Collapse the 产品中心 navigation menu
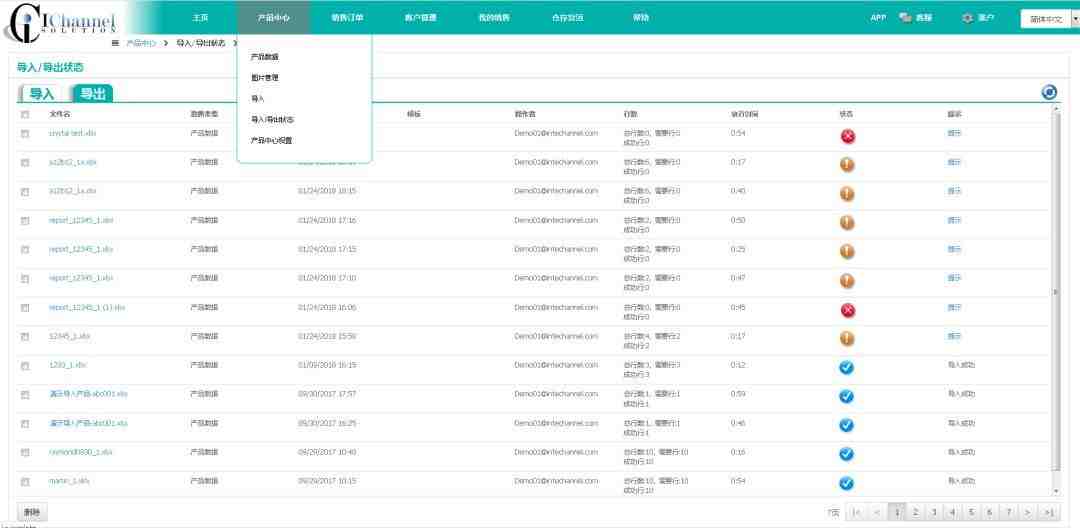The image size is (1080, 528). [x=273, y=18]
